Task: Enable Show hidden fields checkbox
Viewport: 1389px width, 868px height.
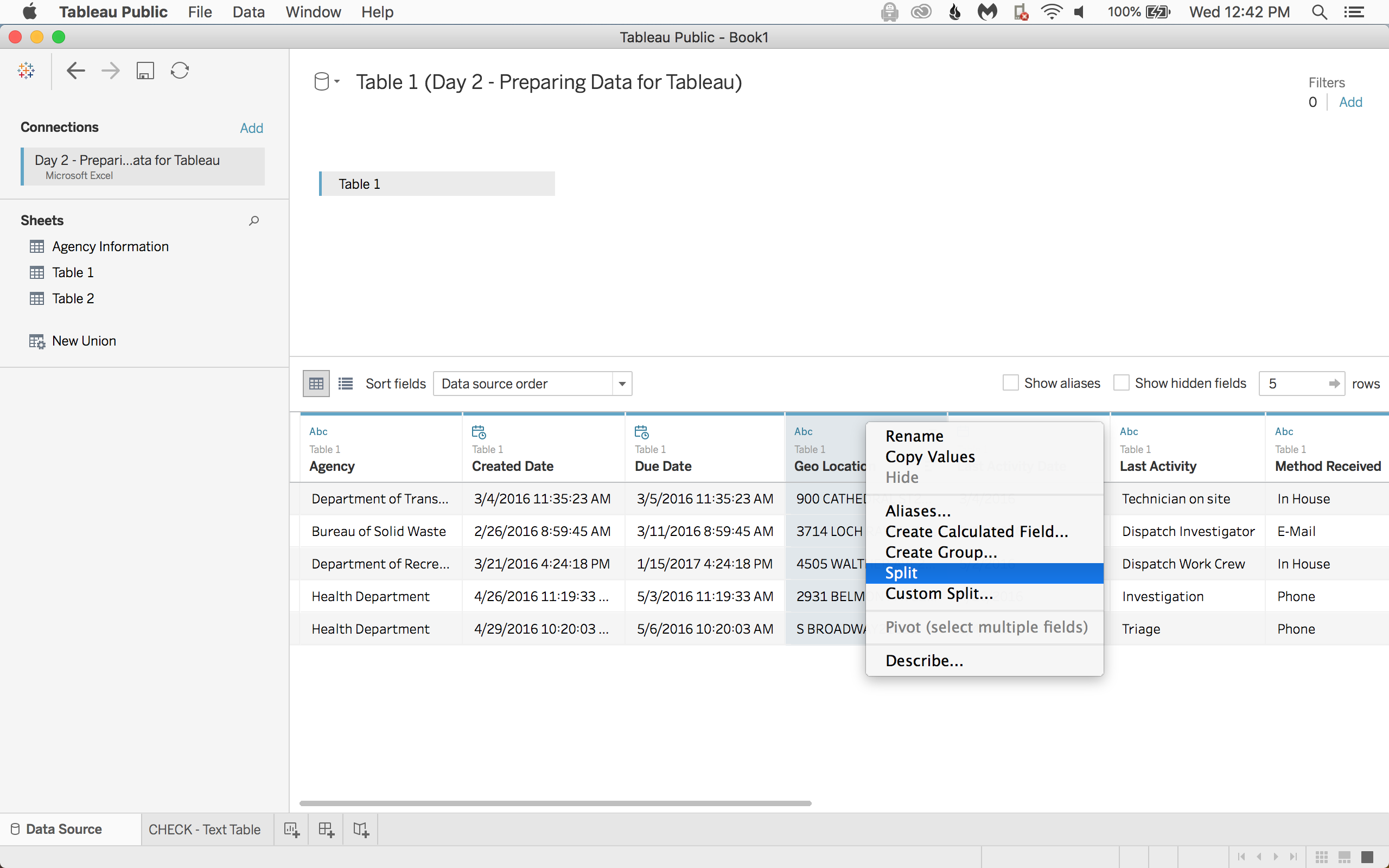Action: coord(1121,383)
